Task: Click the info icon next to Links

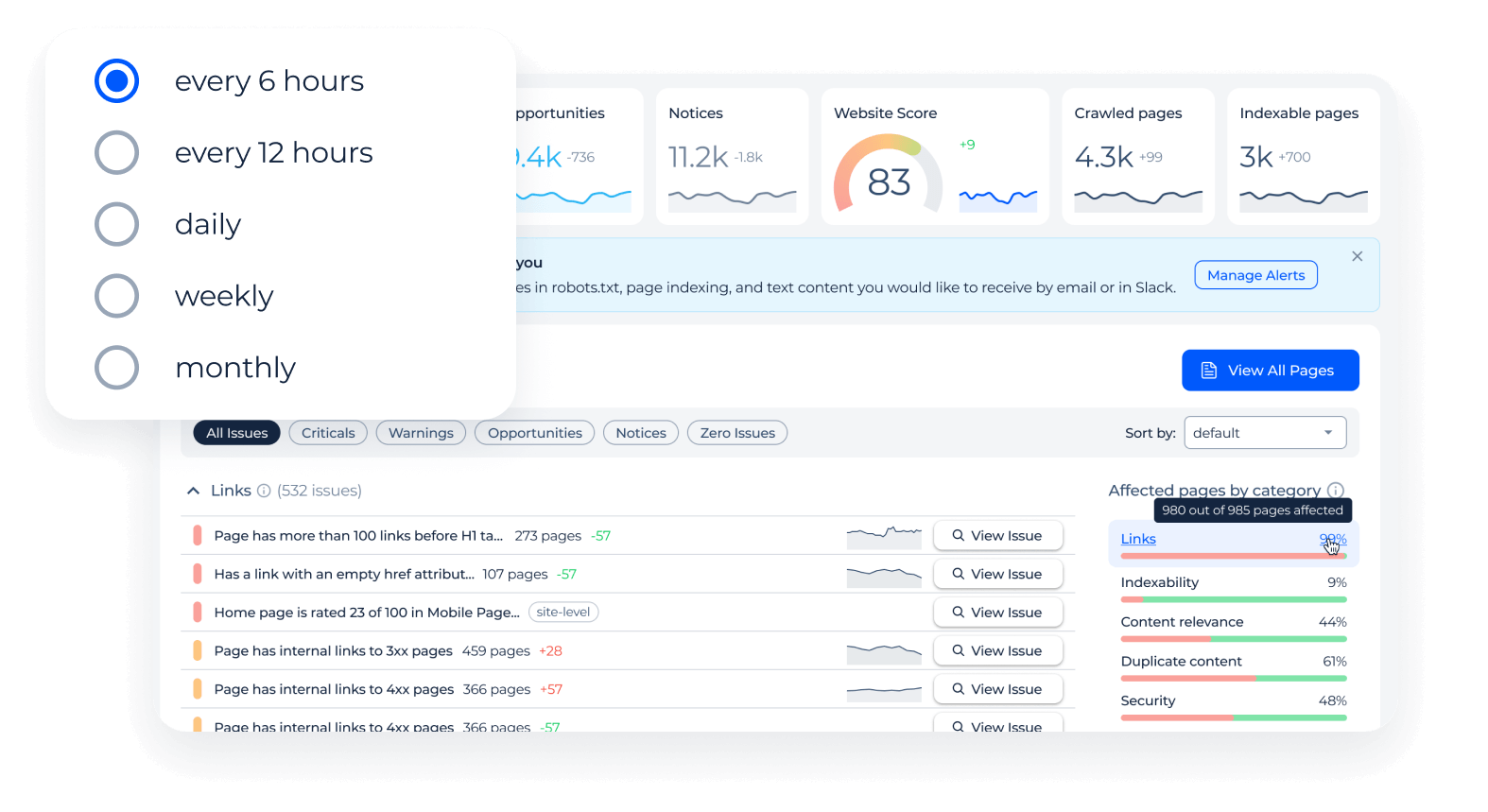Action: pos(264,491)
